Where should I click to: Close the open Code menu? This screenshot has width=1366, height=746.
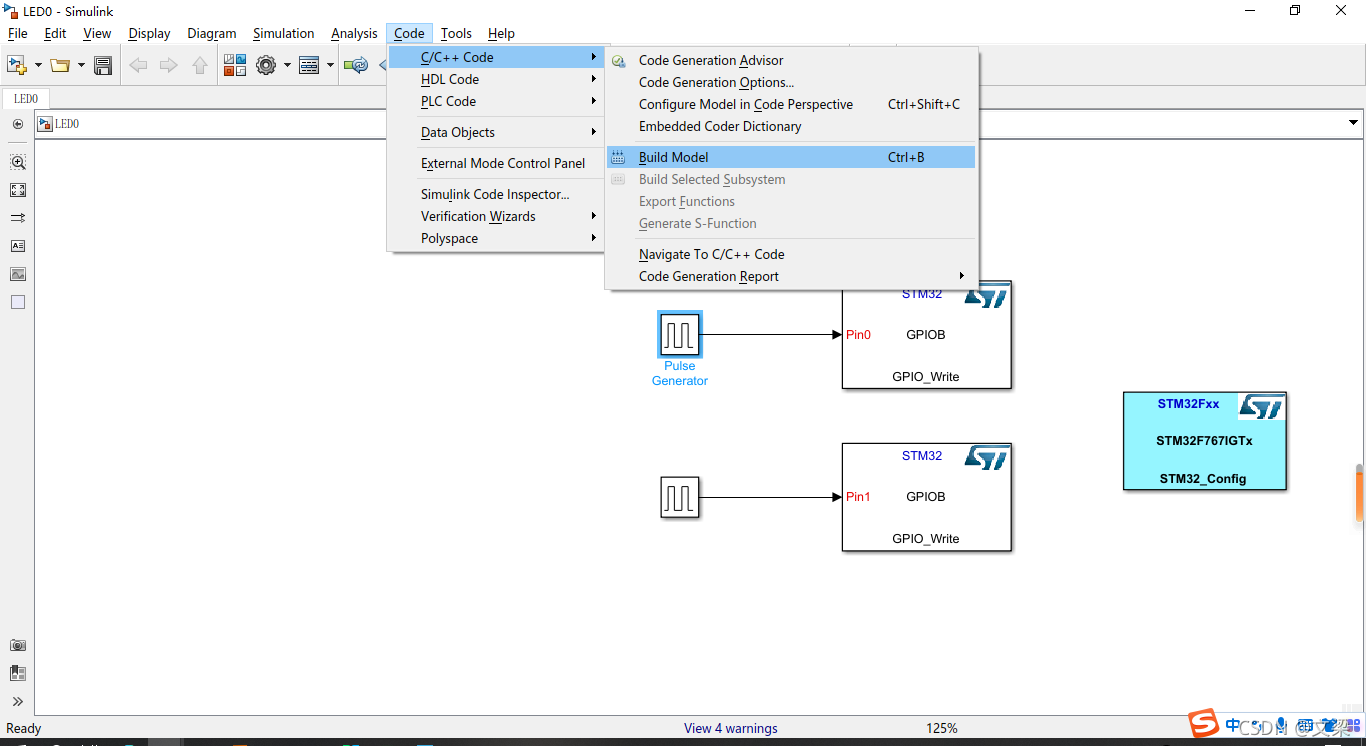click(409, 33)
